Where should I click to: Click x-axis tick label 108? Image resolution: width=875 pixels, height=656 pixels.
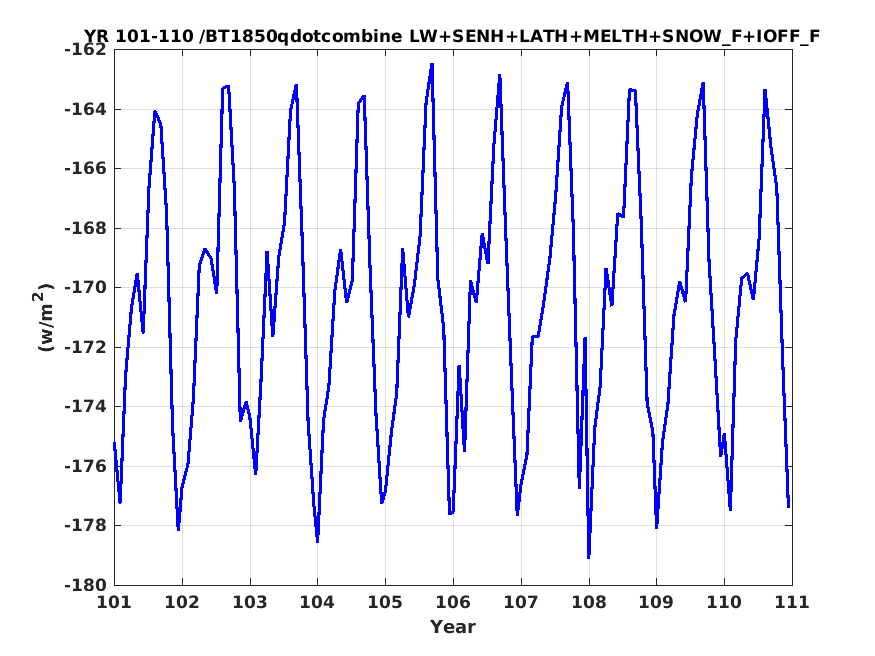tap(589, 602)
